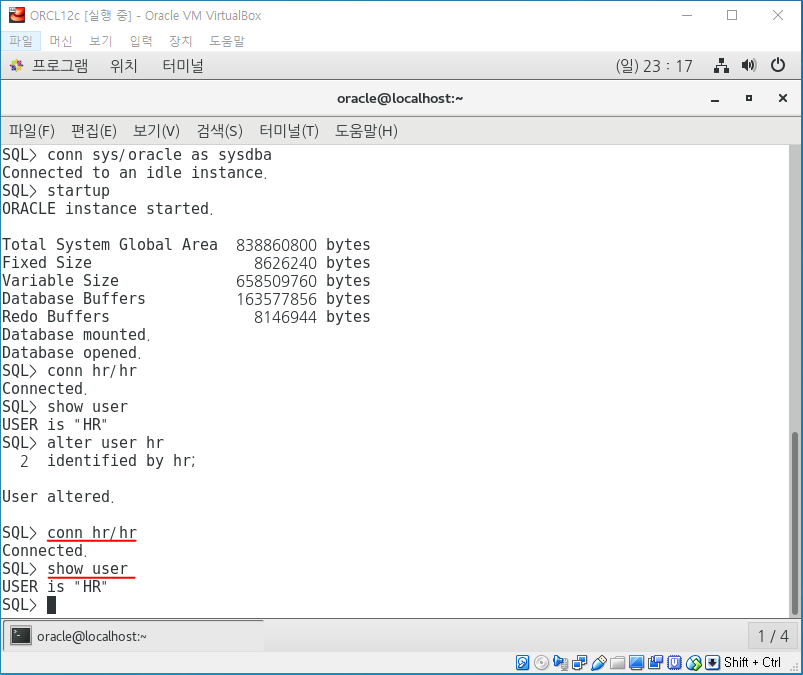Click the optical disc status icon
803x675 pixels.
(541, 662)
